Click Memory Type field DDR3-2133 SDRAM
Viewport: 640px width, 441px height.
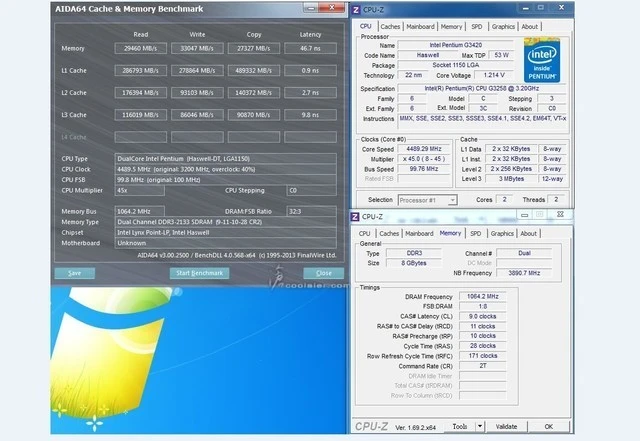[x=225, y=222]
